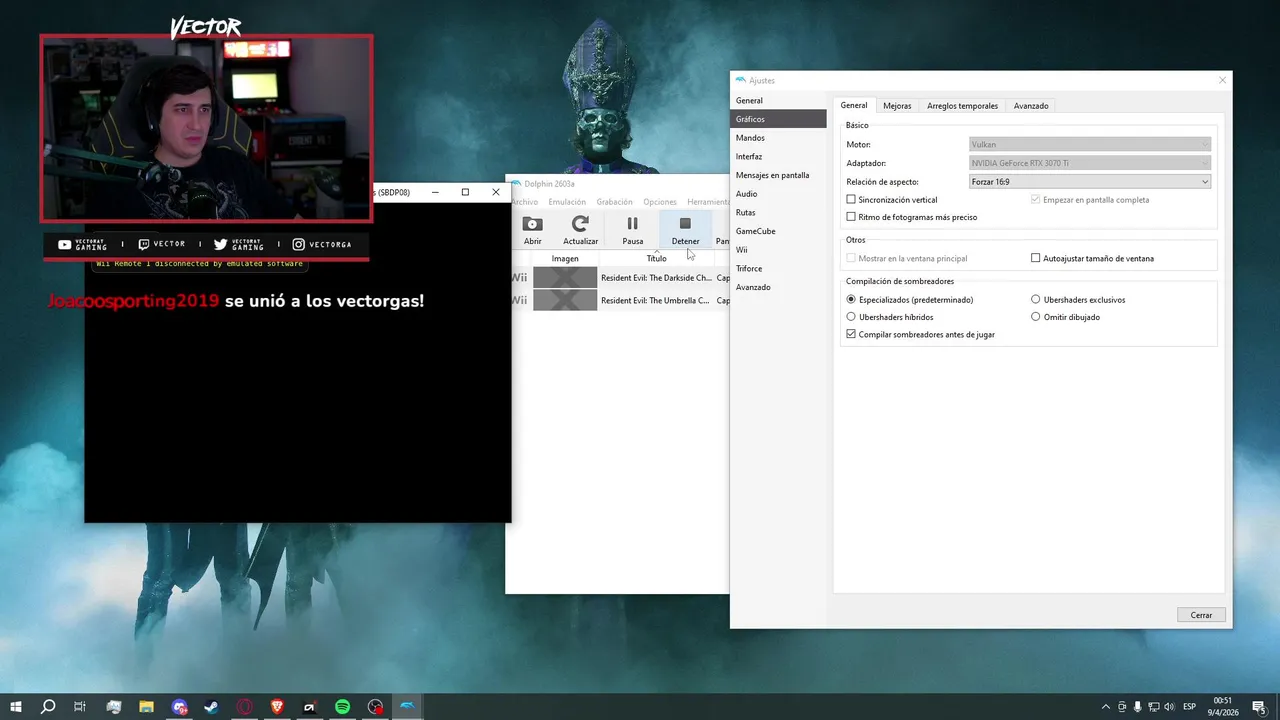
Task: Open Task View from the taskbar
Action: tap(80, 707)
